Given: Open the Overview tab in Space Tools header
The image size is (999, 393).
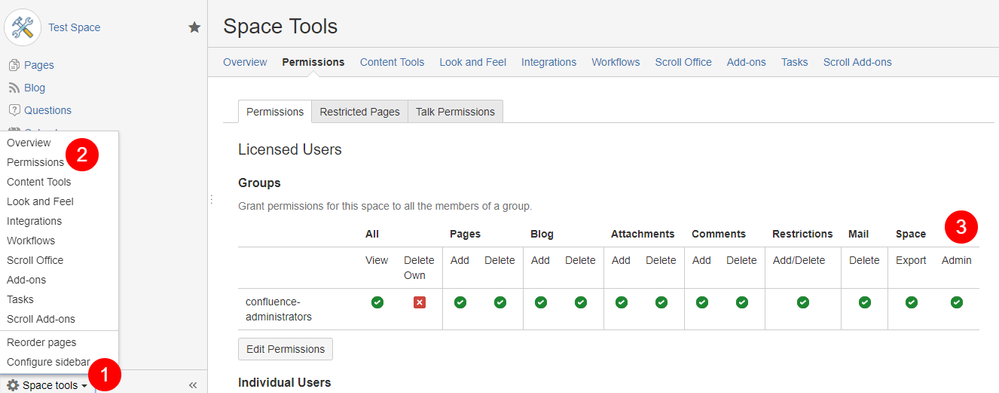Looking at the screenshot, I should [x=245, y=62].
